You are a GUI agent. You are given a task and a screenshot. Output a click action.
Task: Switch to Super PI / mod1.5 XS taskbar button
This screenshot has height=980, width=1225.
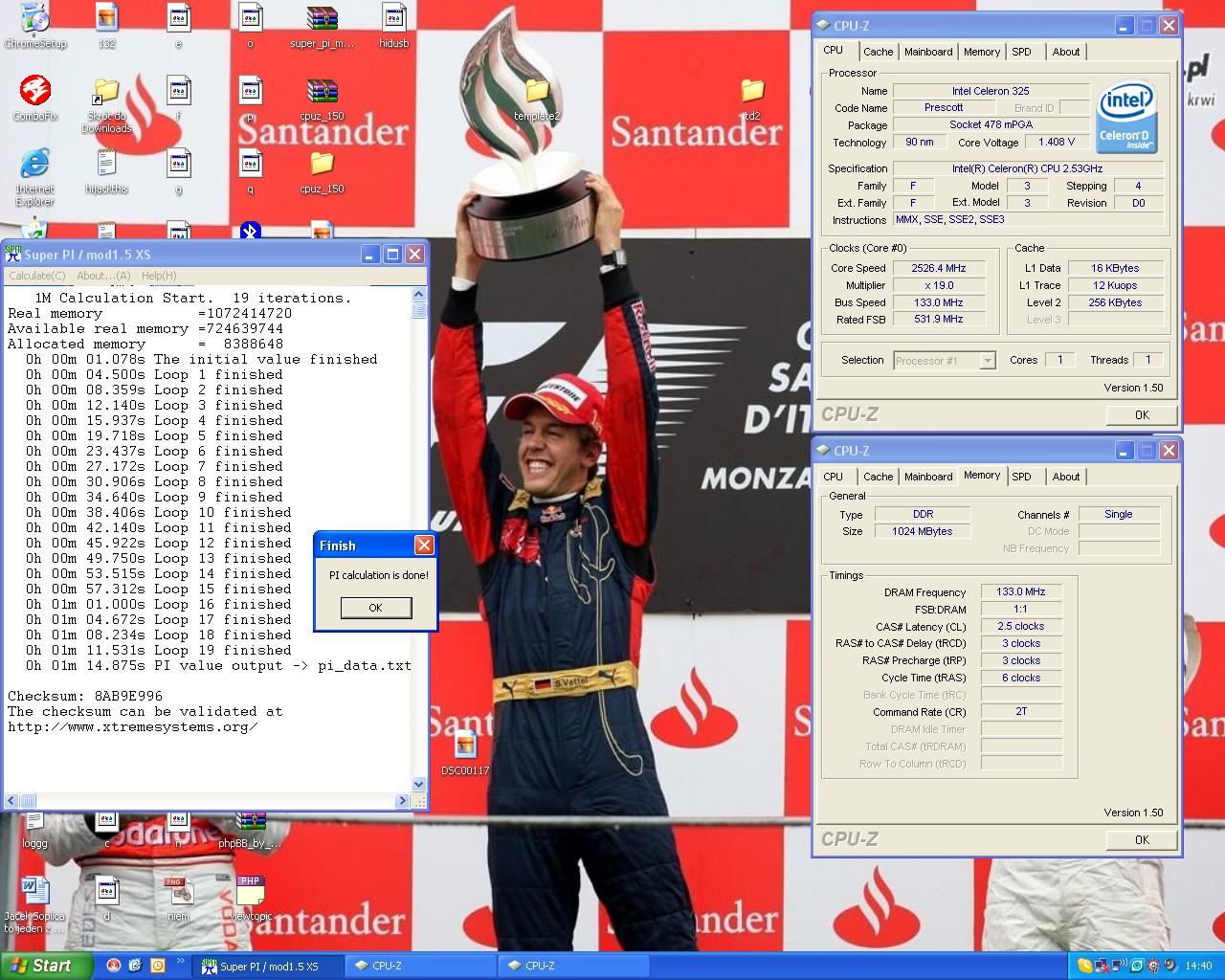tap(268, 966)
